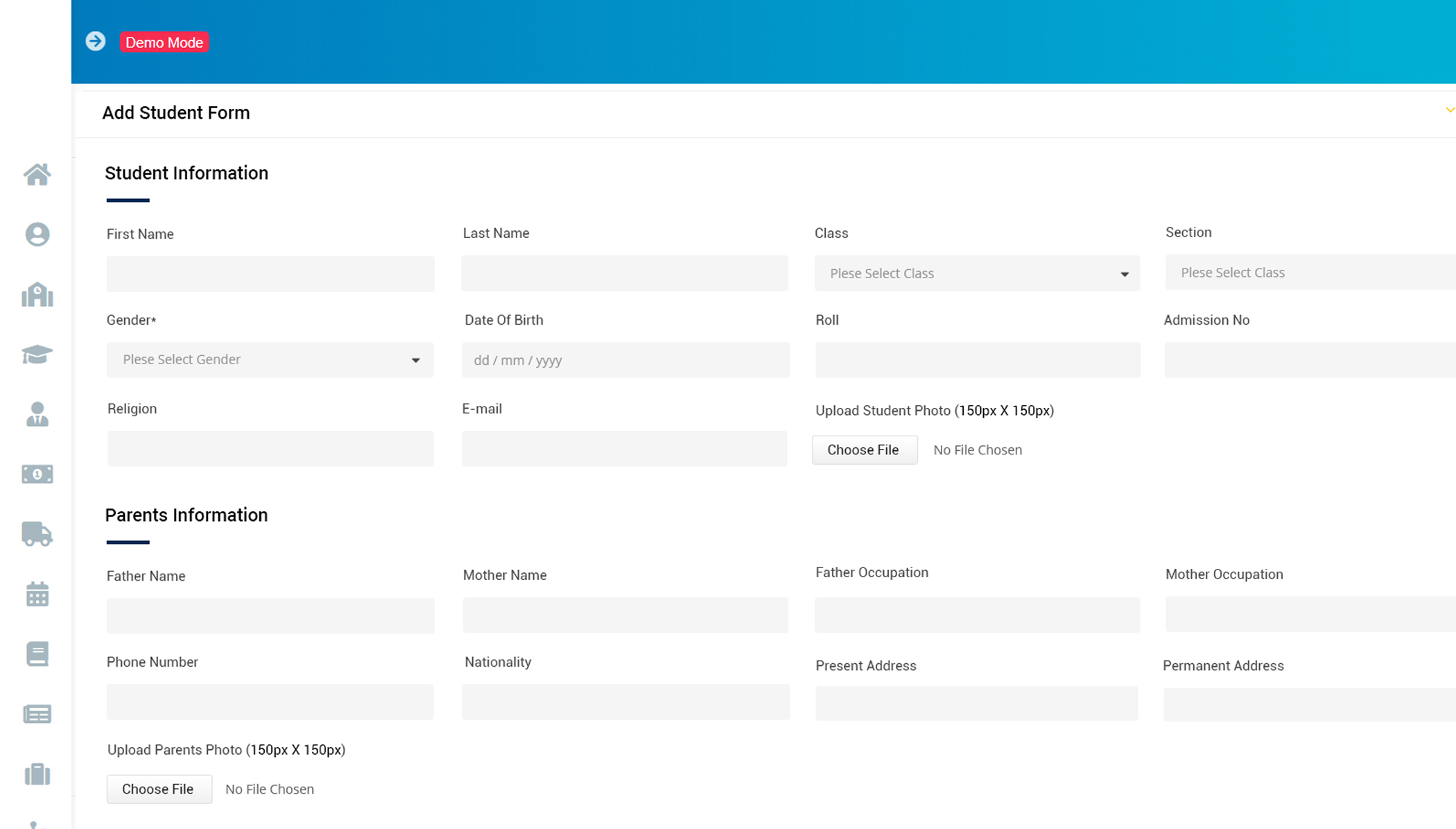Open the school building sidebar icon
This screenshot has height=829, width=1456.
[x=37, y=294]
